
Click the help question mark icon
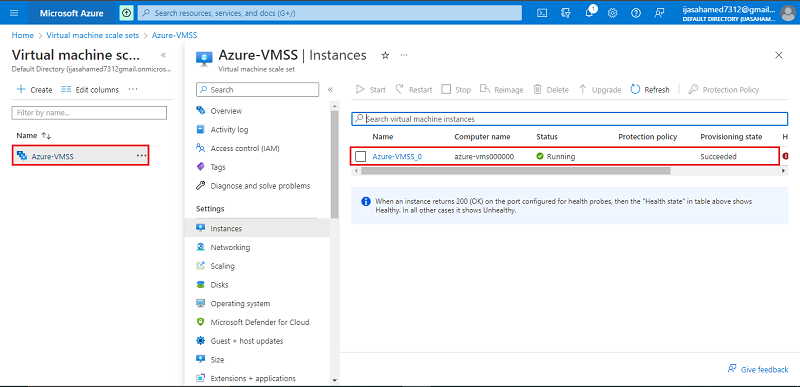click(636, 13)
